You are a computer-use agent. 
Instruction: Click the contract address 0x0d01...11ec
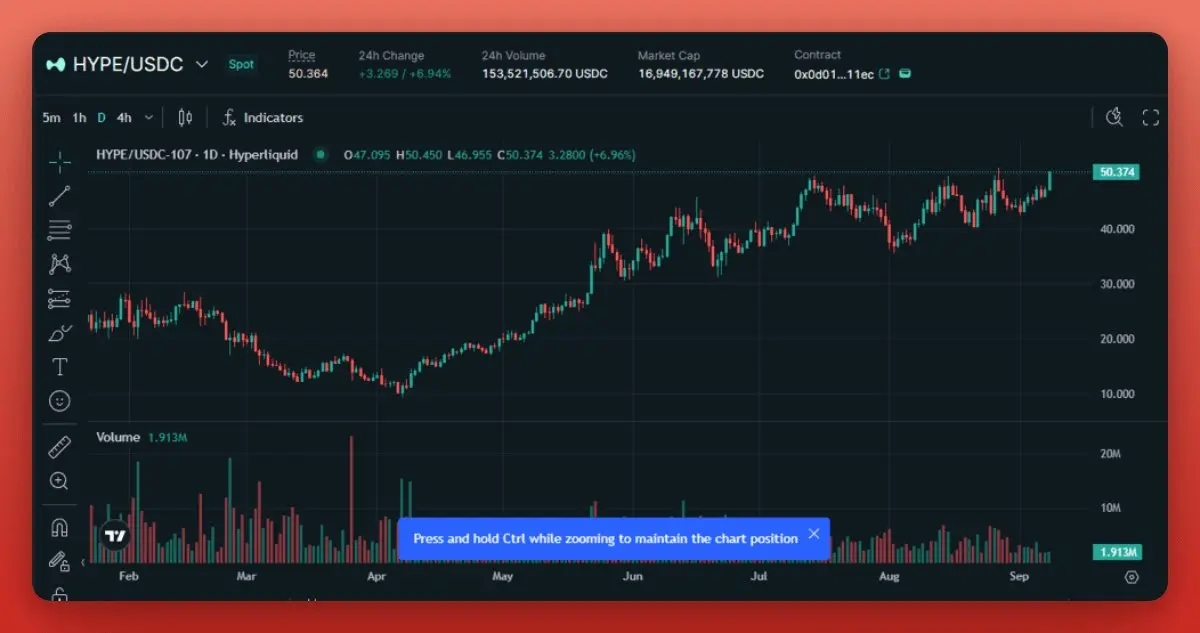(x=834, y=74)
